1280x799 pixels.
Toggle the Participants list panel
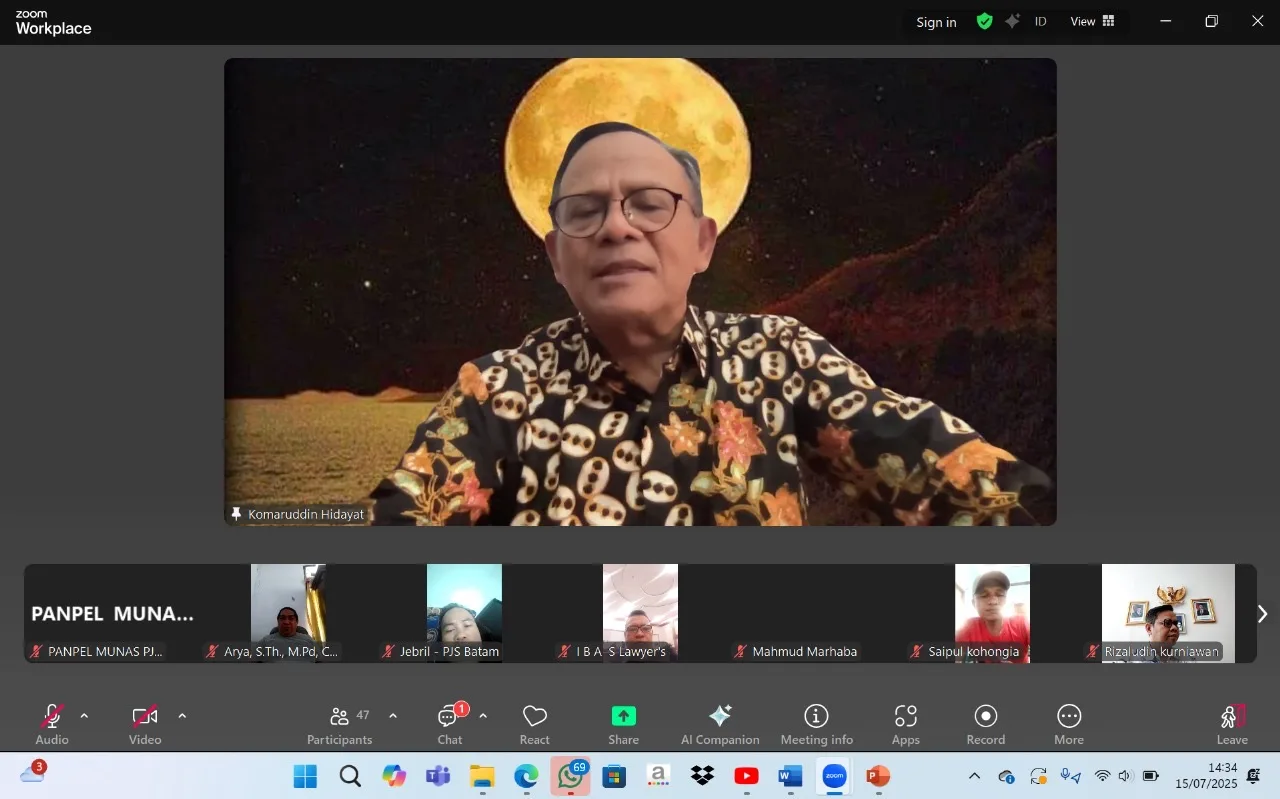pos(340,724)
